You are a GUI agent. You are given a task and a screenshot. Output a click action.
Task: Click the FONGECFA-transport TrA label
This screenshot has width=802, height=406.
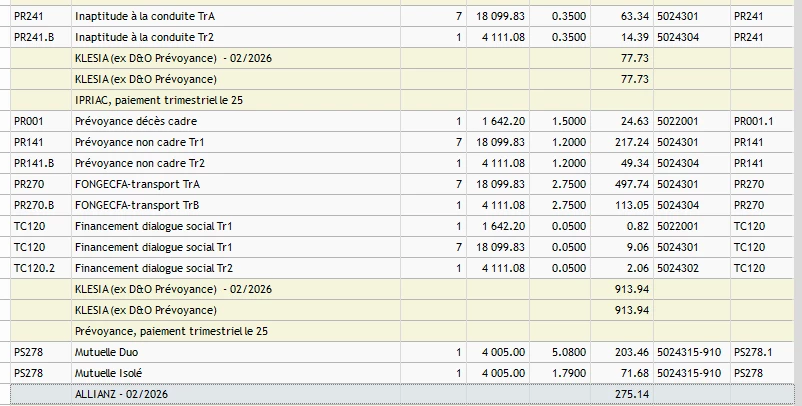(137, 184)
